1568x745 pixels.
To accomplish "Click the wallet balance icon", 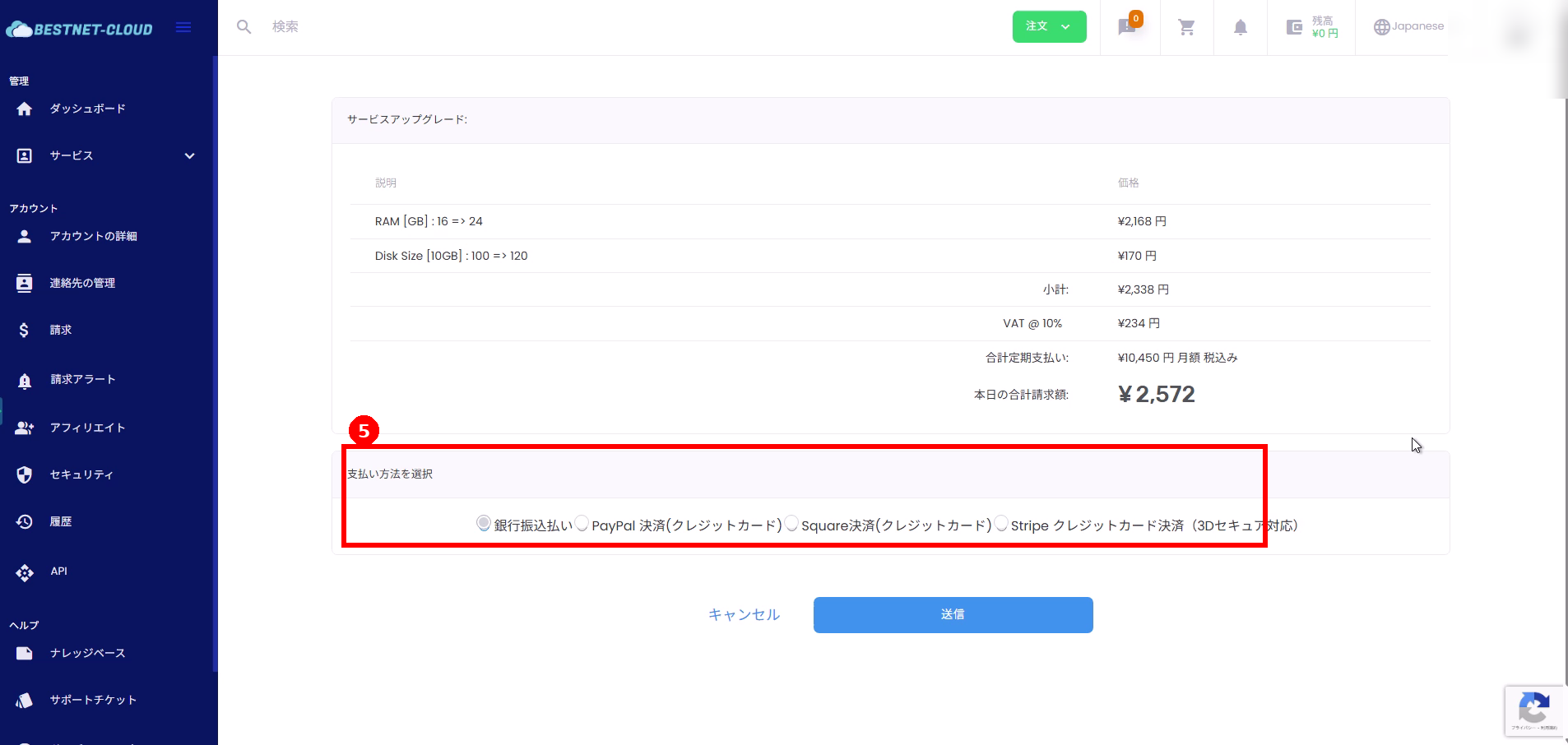I will point(1294,27).
